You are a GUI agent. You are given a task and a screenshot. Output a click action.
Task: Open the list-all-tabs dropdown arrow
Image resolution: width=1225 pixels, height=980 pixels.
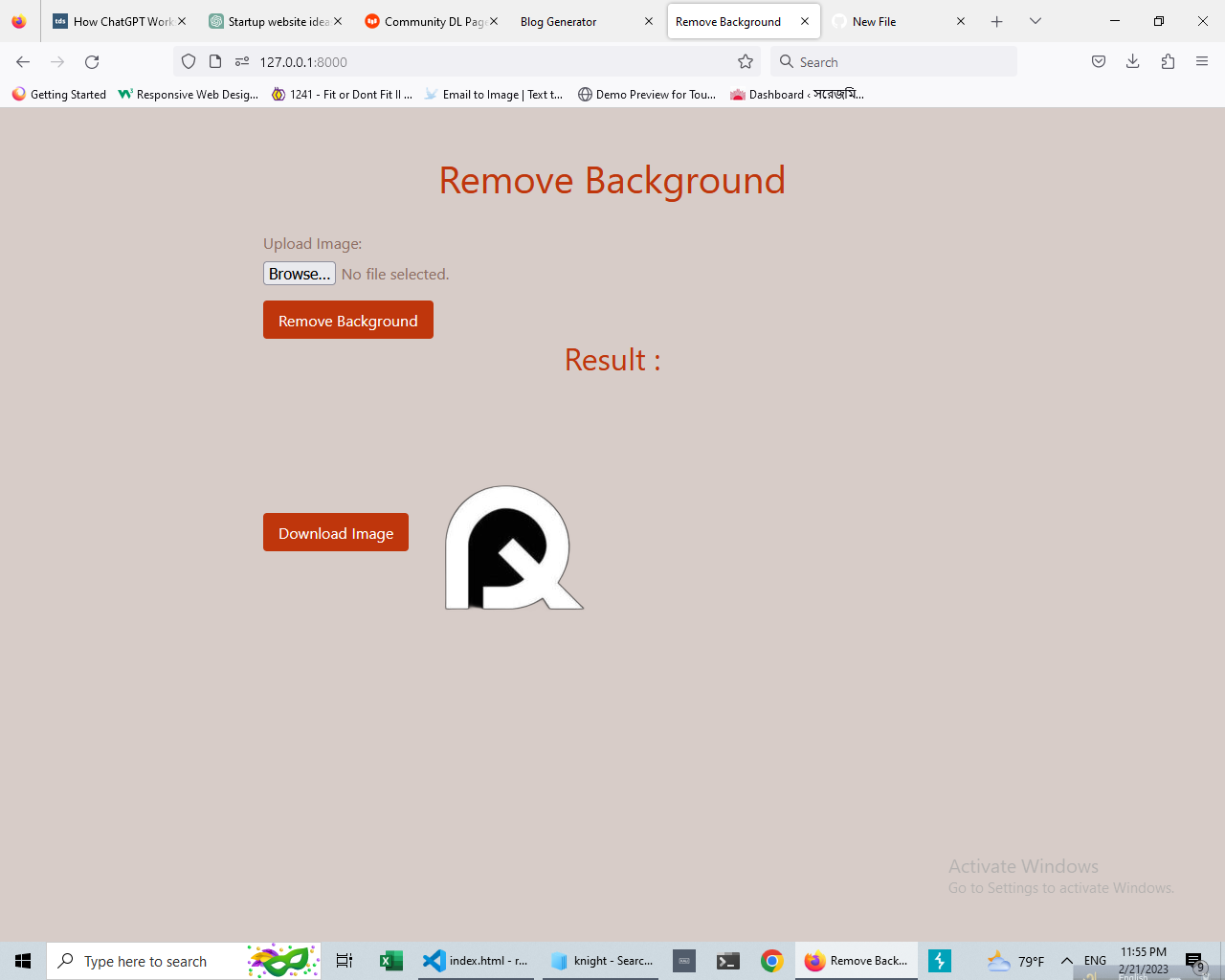point(1035,20)
